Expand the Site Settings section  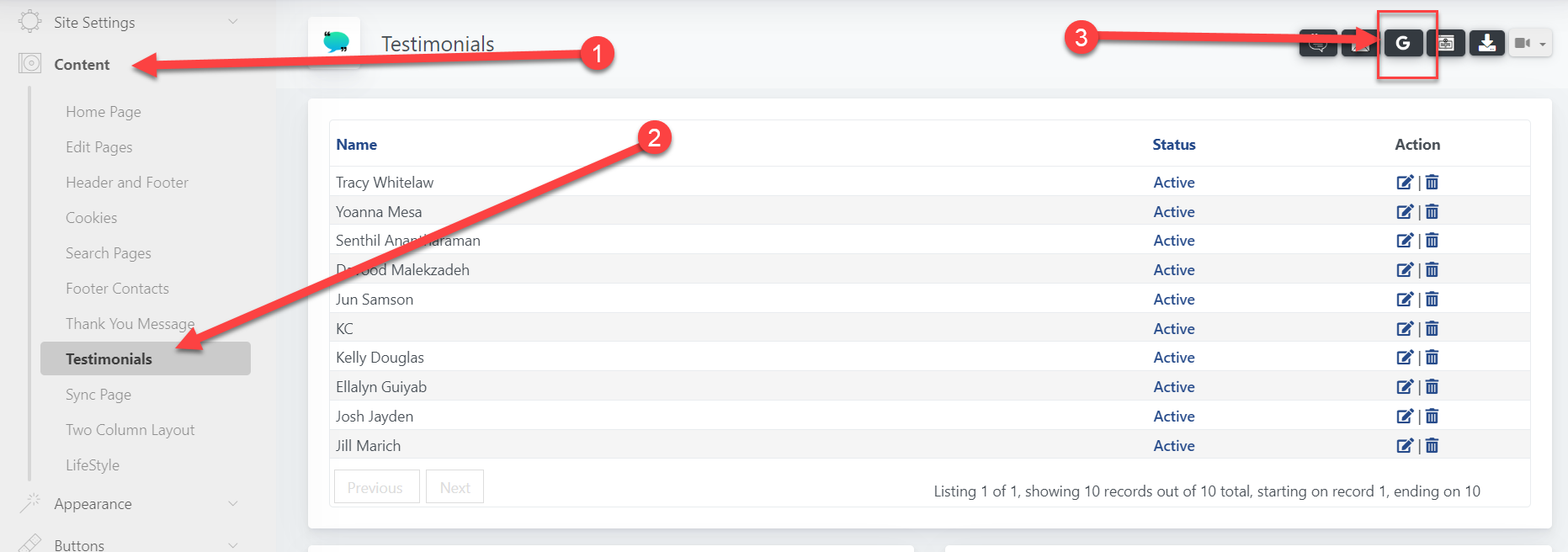(233, 22)
